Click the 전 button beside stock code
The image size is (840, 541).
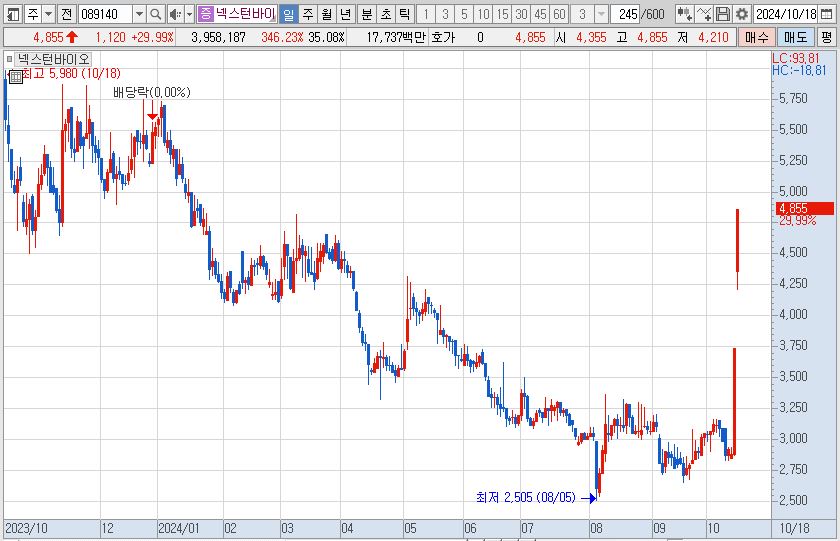pyautogui.click(x=66, y=14)
